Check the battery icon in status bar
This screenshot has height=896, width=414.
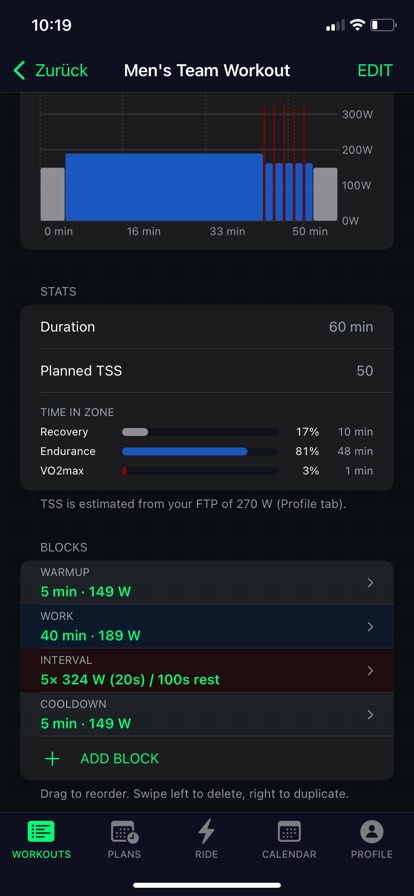[x=383, y=25]
